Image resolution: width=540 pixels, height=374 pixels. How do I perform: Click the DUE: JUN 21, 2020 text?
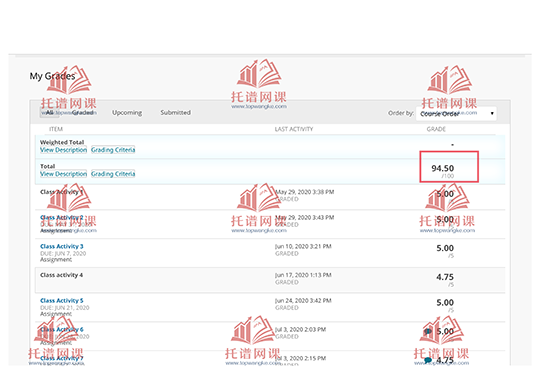[x=64, y=308]
